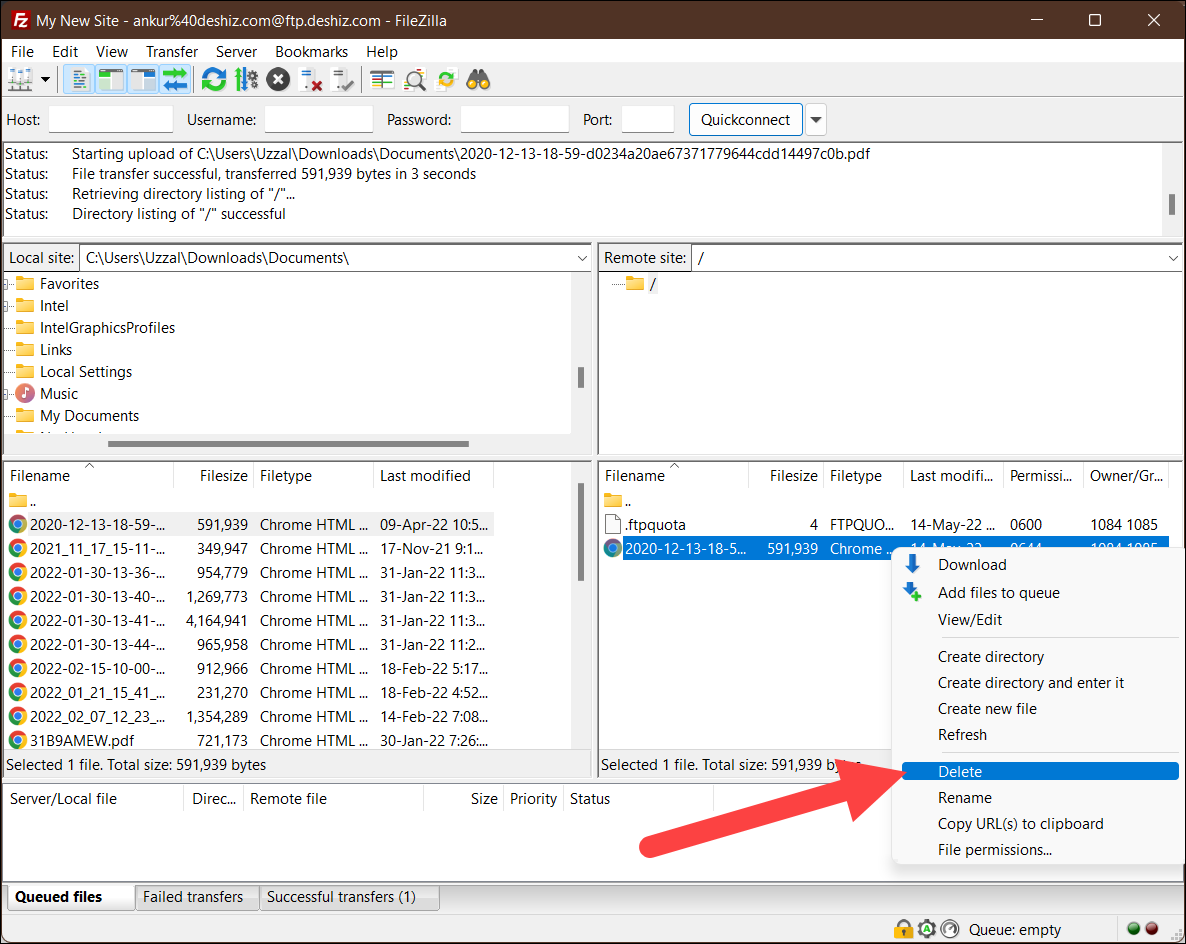Choose Delete from the context menu
The height and width of the screenshot is (944, 1186).
(x=1040, y=771)
